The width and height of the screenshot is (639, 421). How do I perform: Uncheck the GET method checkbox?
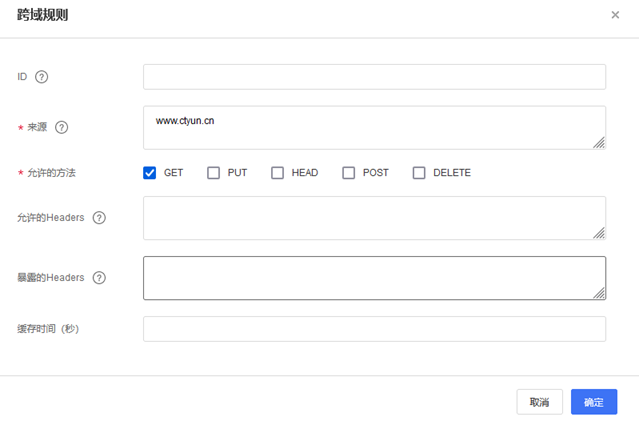pyautogui.click(x=150, y=172)
